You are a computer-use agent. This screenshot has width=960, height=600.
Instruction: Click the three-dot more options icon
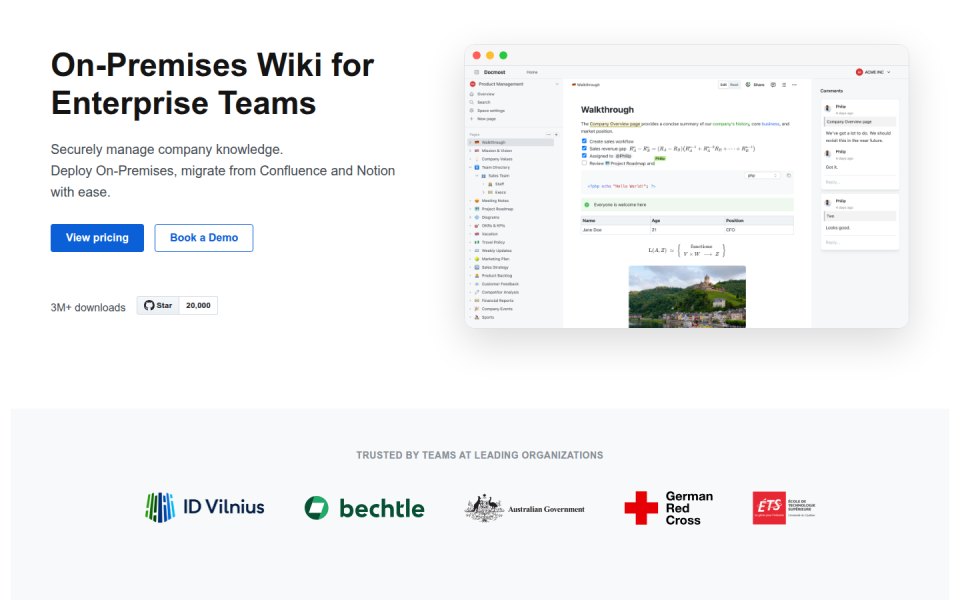click(x=795, y=84)
